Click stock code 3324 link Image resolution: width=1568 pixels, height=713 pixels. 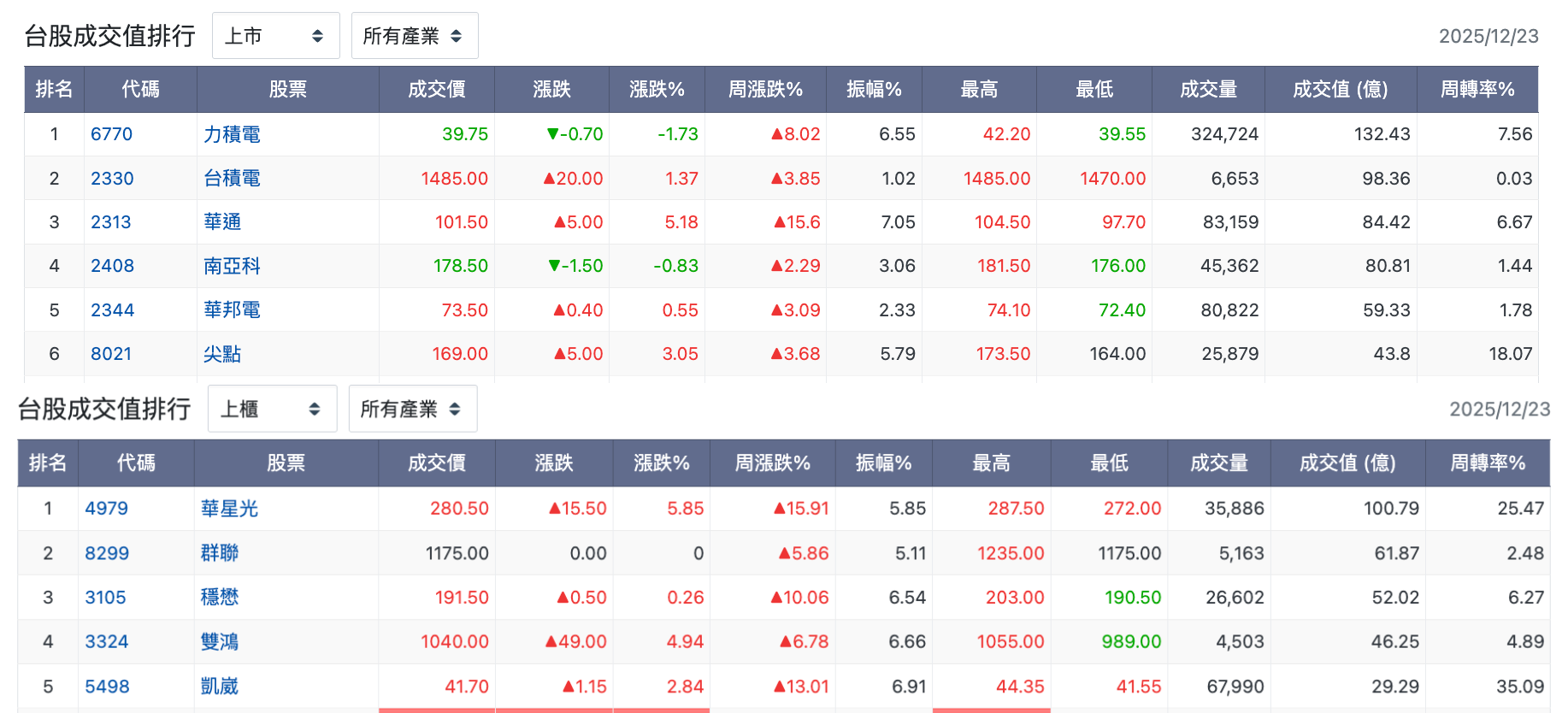[107, 641]
